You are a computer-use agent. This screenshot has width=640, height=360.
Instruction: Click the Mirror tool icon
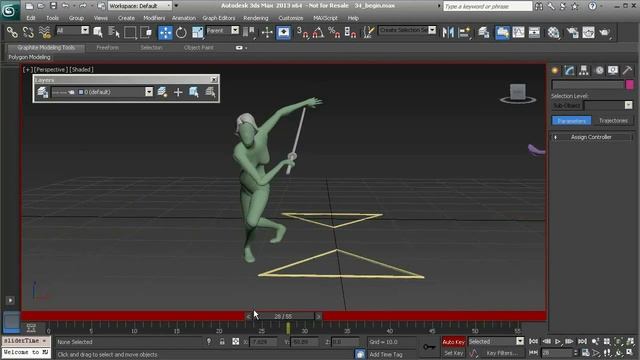(448, 32)
